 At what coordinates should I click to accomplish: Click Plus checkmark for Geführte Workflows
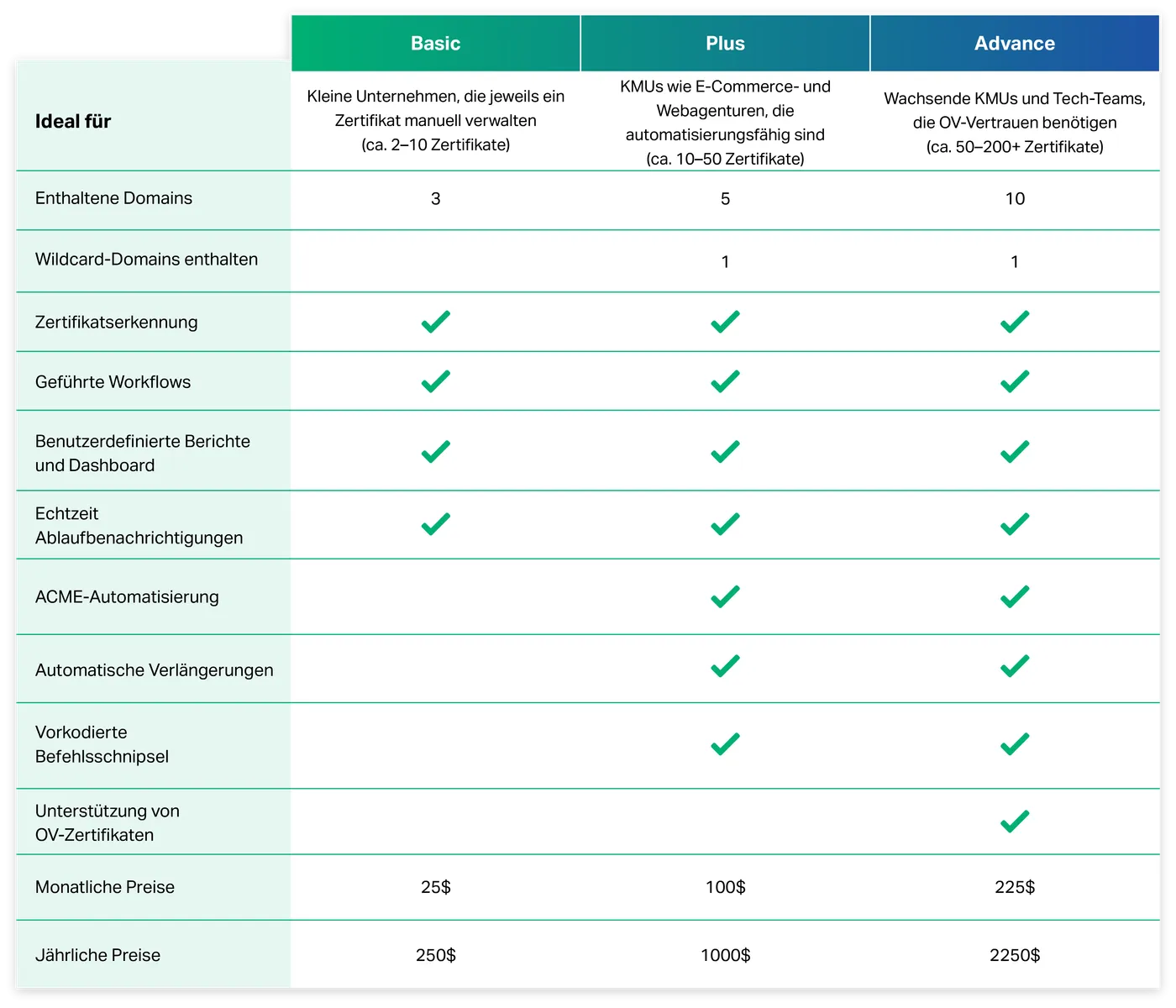tap(725, 381)
